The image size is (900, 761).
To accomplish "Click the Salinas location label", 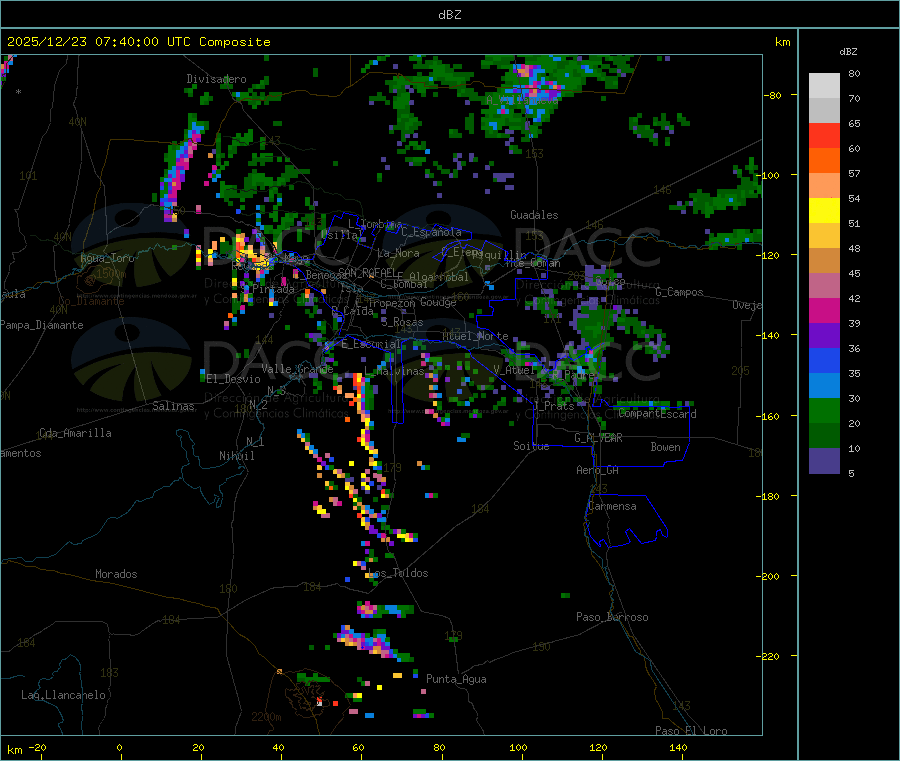I will 173,406.
